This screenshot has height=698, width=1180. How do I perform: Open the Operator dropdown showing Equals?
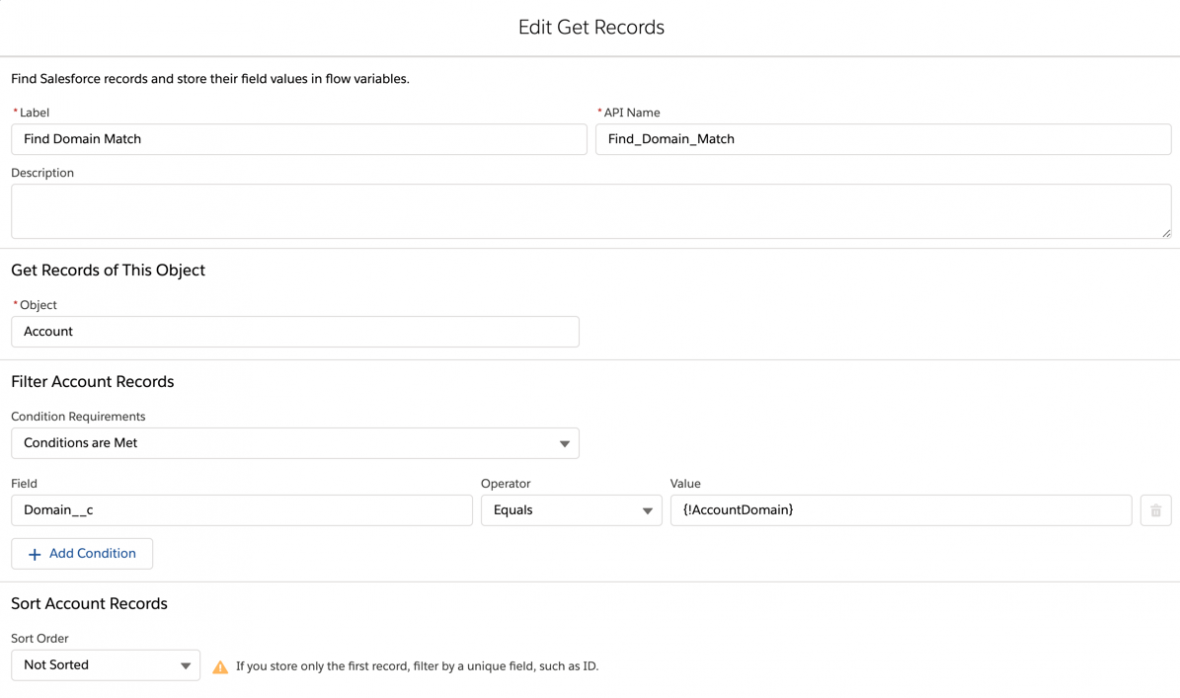[570, 510]
